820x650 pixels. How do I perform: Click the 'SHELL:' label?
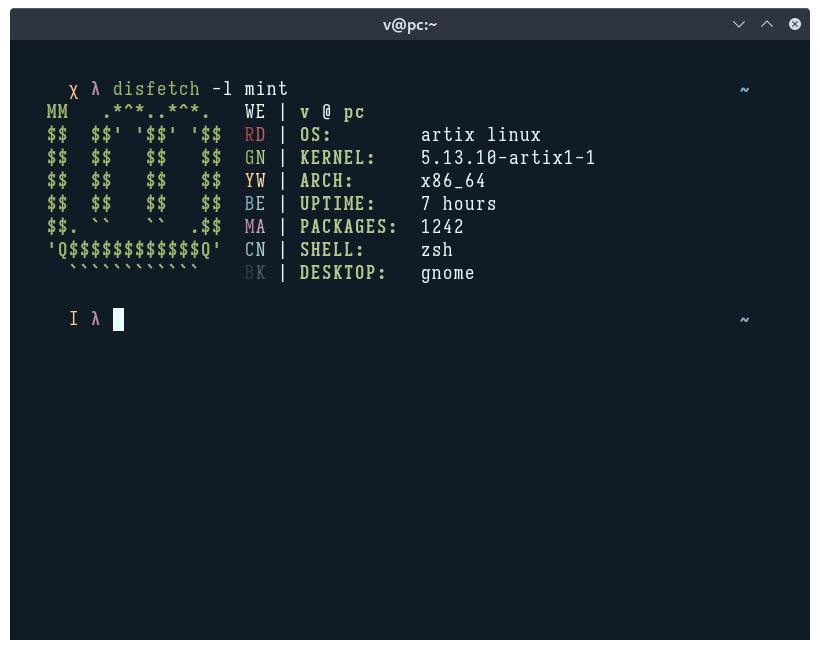click(332, 250)
